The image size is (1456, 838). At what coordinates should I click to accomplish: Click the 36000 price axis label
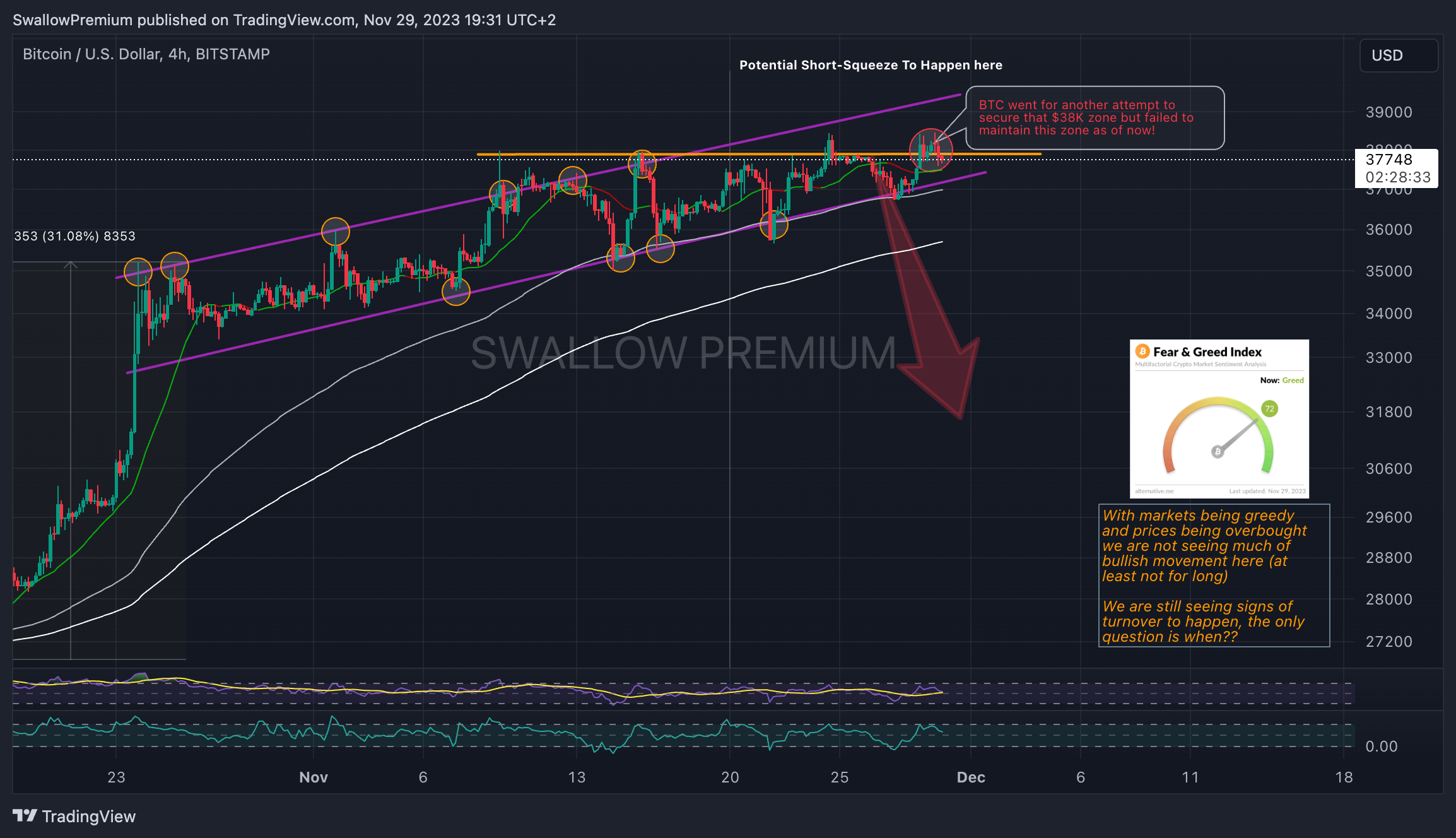click(1388, 230)
